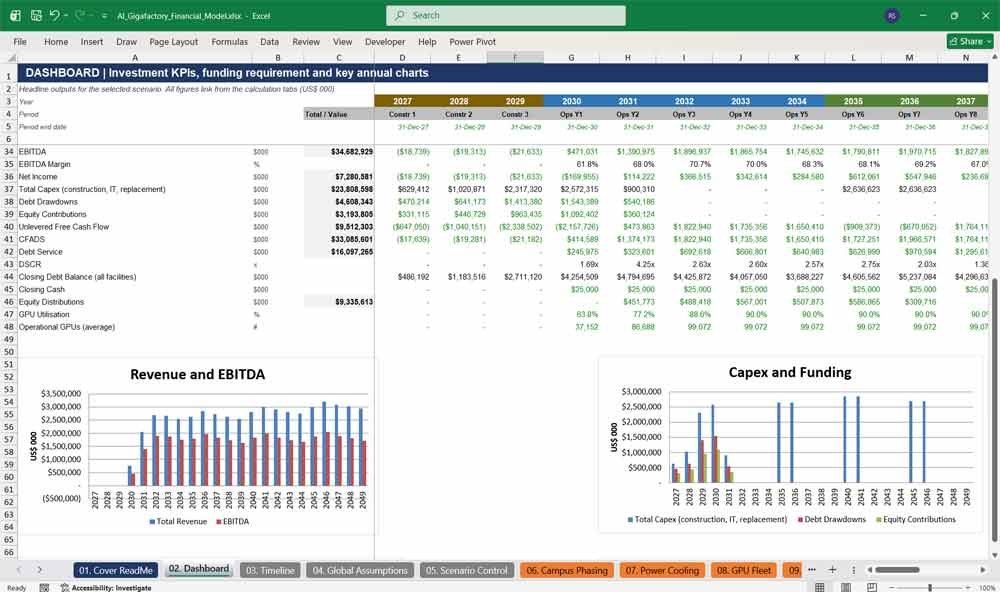Open 08. GPU Fleet sheet tab
This screenshot has width=1000, height=592.
coord(744,570)
